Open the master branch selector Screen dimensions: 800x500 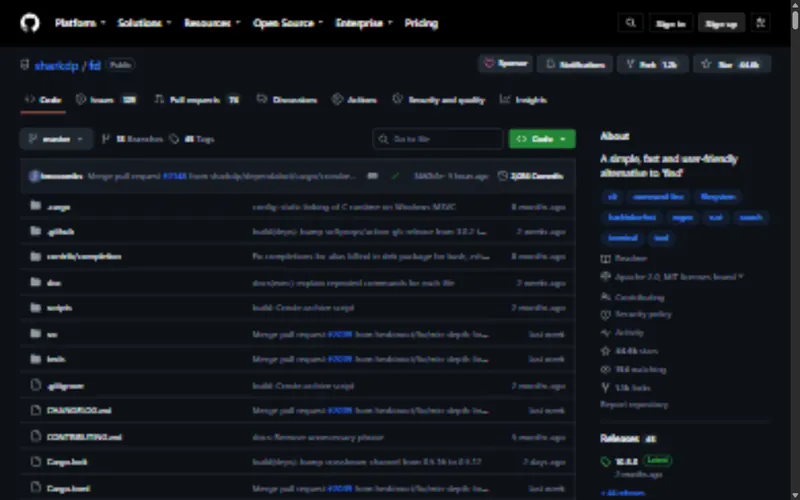tap(56, 139)
